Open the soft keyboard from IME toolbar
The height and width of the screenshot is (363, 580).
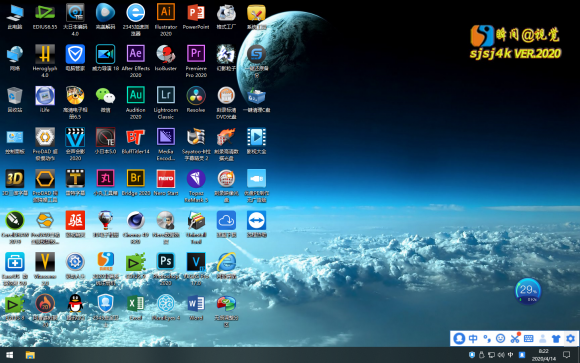[x=529, y=339]
